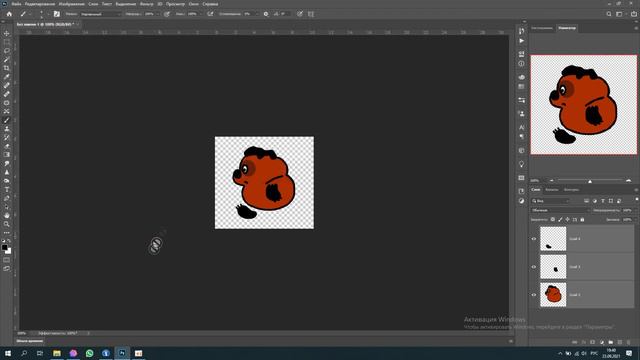
Task: Filter layers by pixel layers icon
Action: [586, 201]
